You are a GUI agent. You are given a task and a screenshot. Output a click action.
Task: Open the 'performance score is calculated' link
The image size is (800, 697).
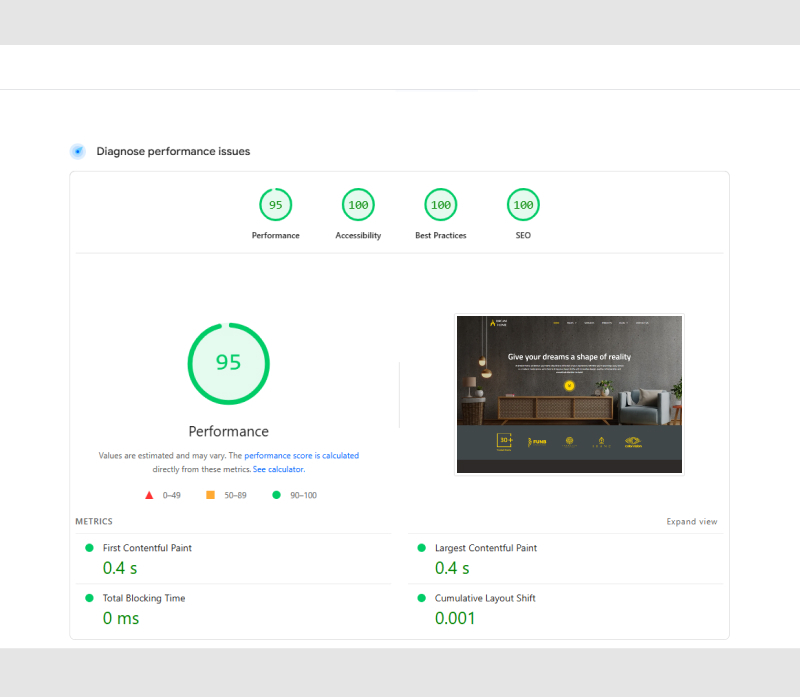301,456
